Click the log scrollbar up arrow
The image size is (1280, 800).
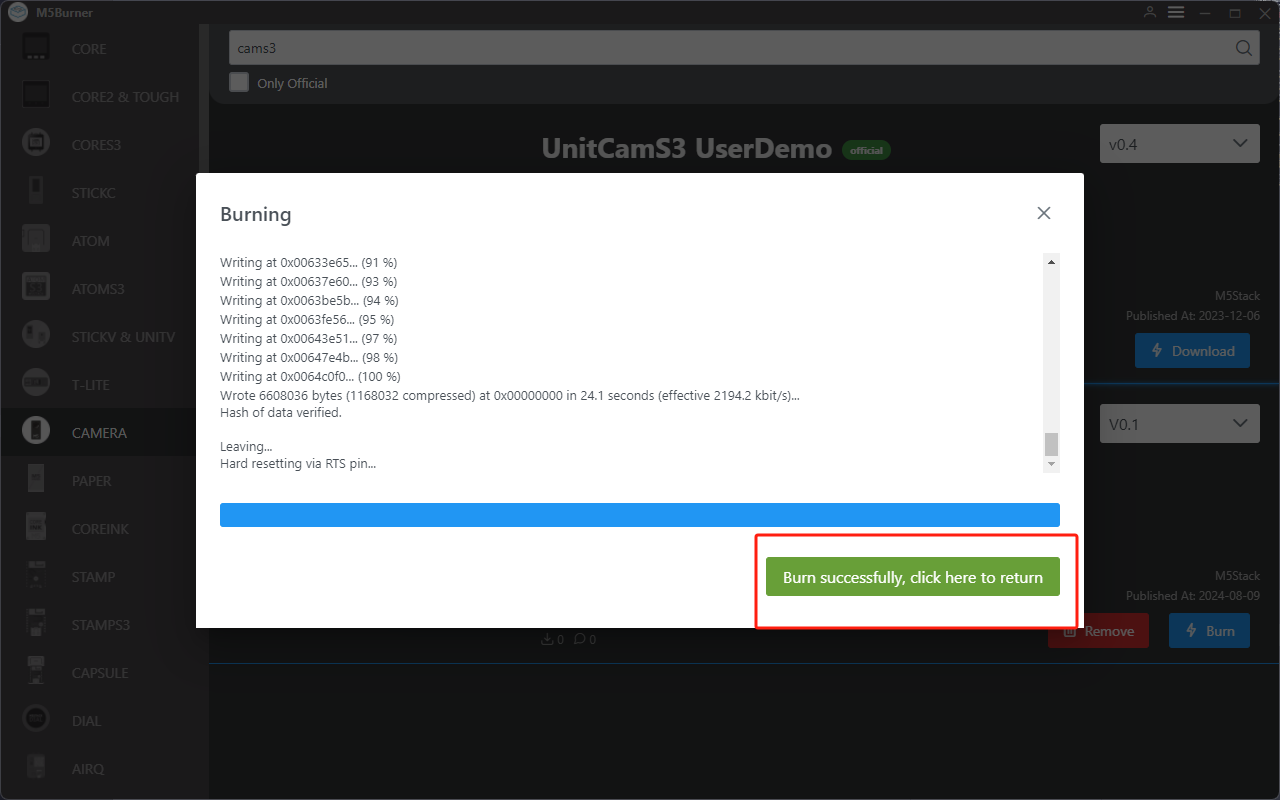click(1051, 262)
